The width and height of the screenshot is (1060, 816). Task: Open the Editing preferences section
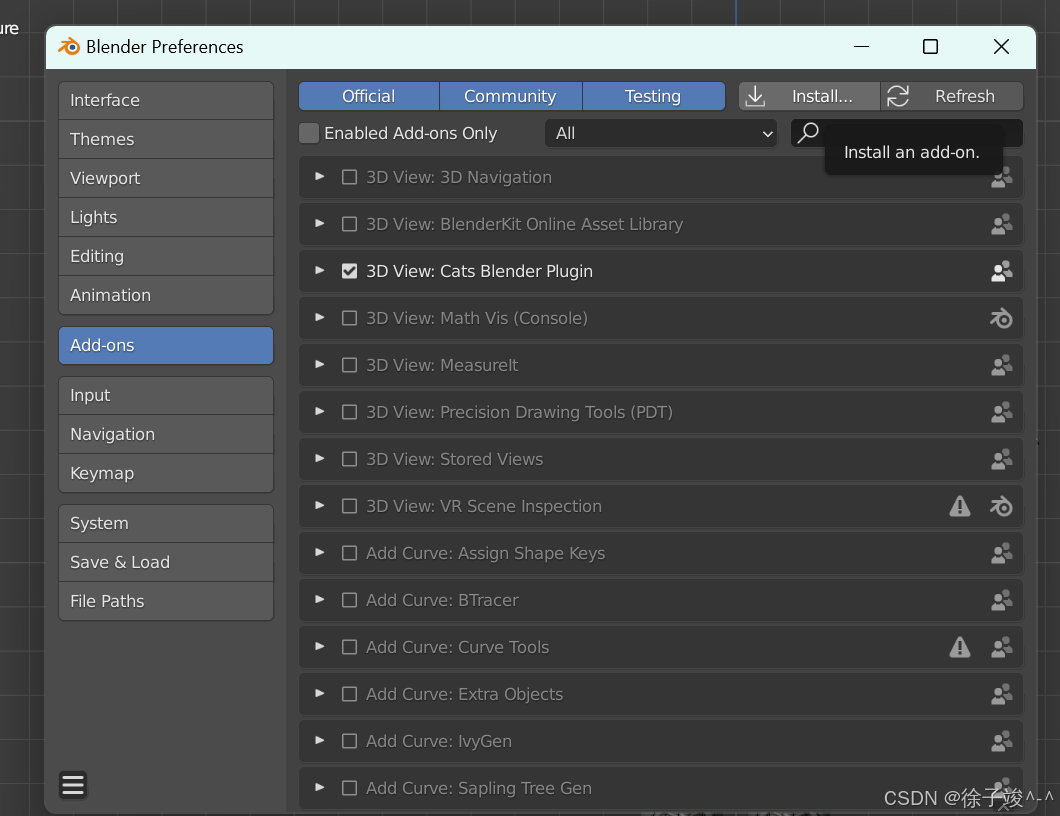coord(166,256)
